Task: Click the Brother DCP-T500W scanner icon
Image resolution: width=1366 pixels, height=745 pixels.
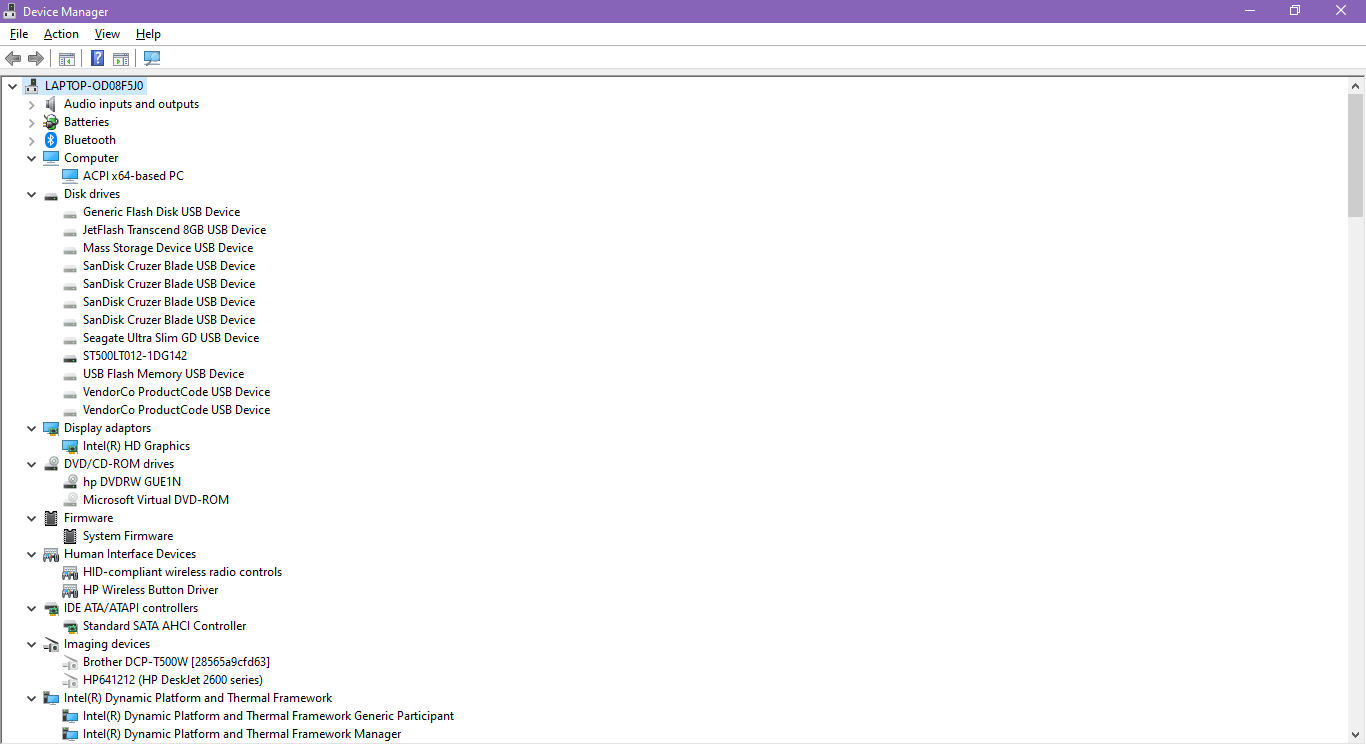Action: (70, 662)
